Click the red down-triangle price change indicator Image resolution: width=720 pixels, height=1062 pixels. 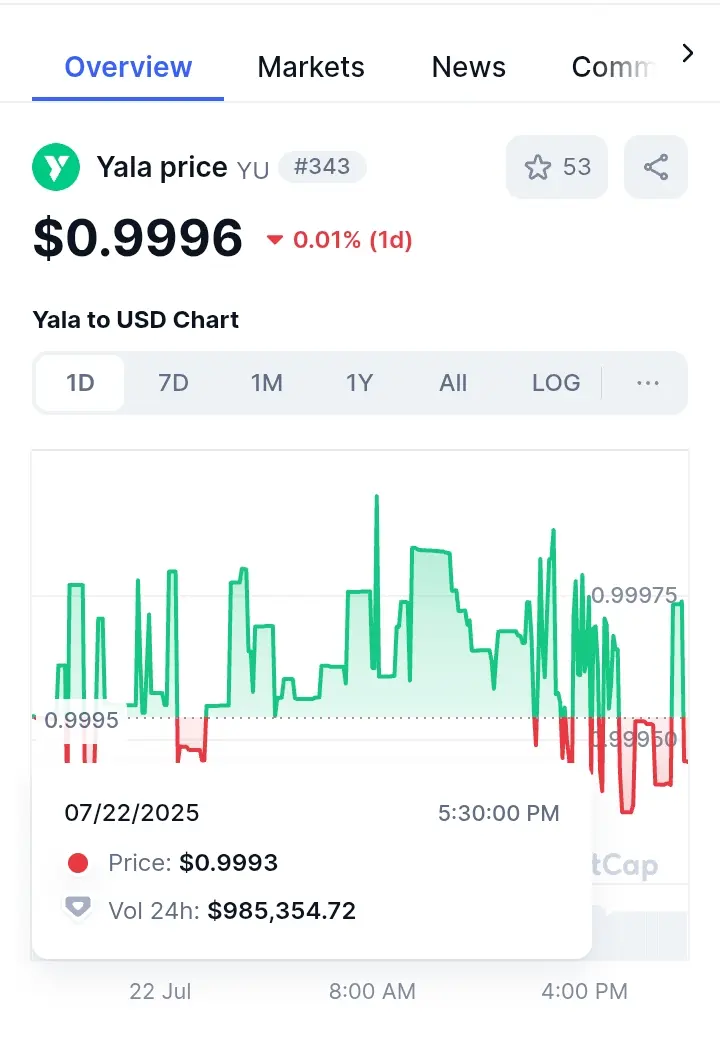(x=274, y=240)
